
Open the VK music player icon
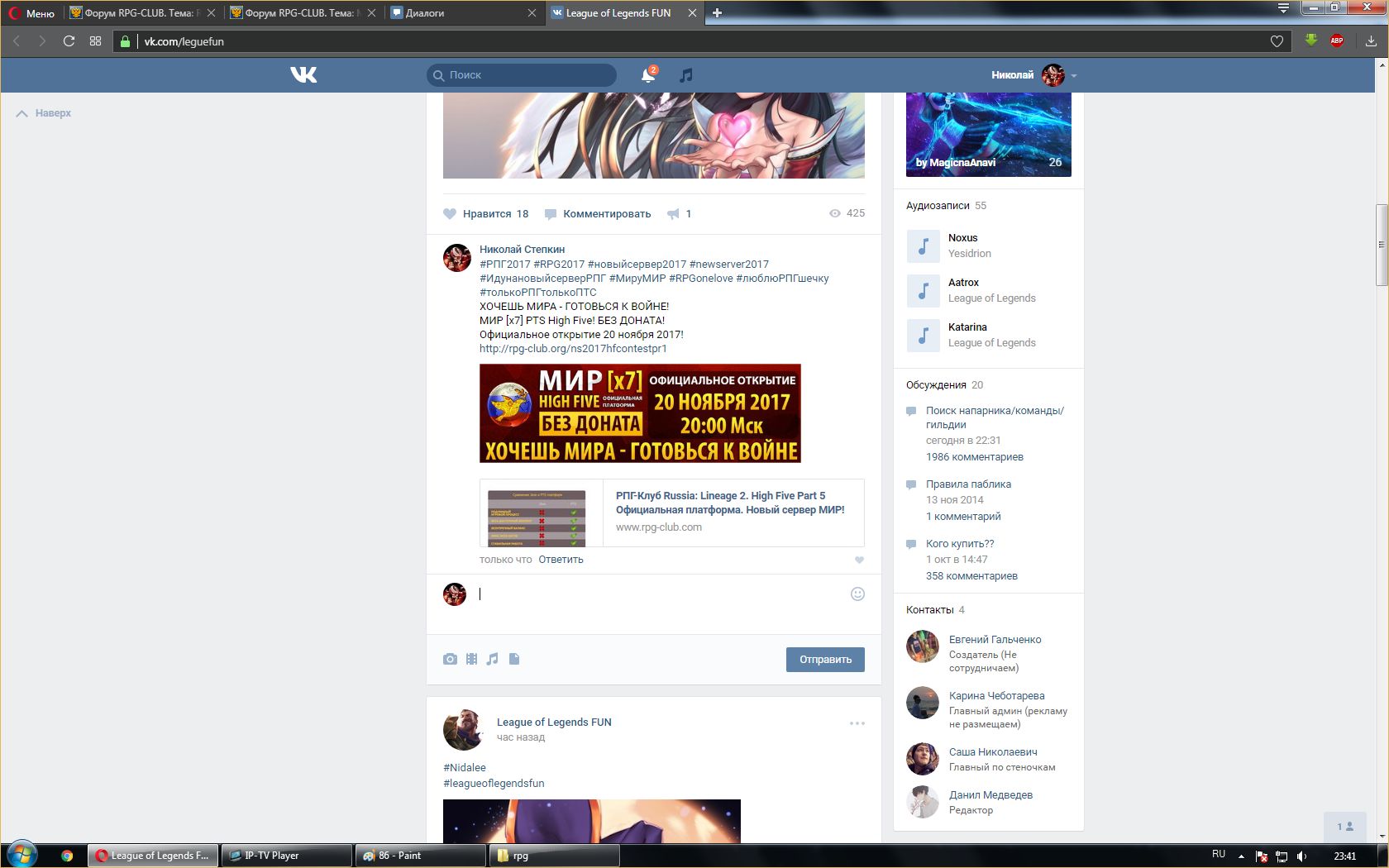coord(685,75)
